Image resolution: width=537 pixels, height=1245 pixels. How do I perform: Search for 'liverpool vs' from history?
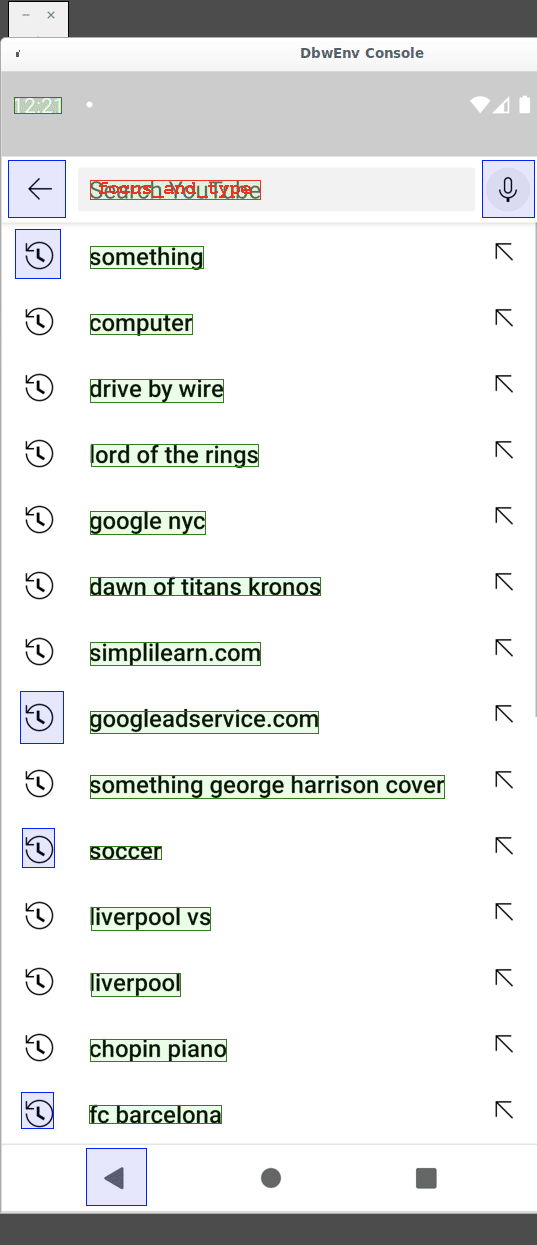coord(151,918)
